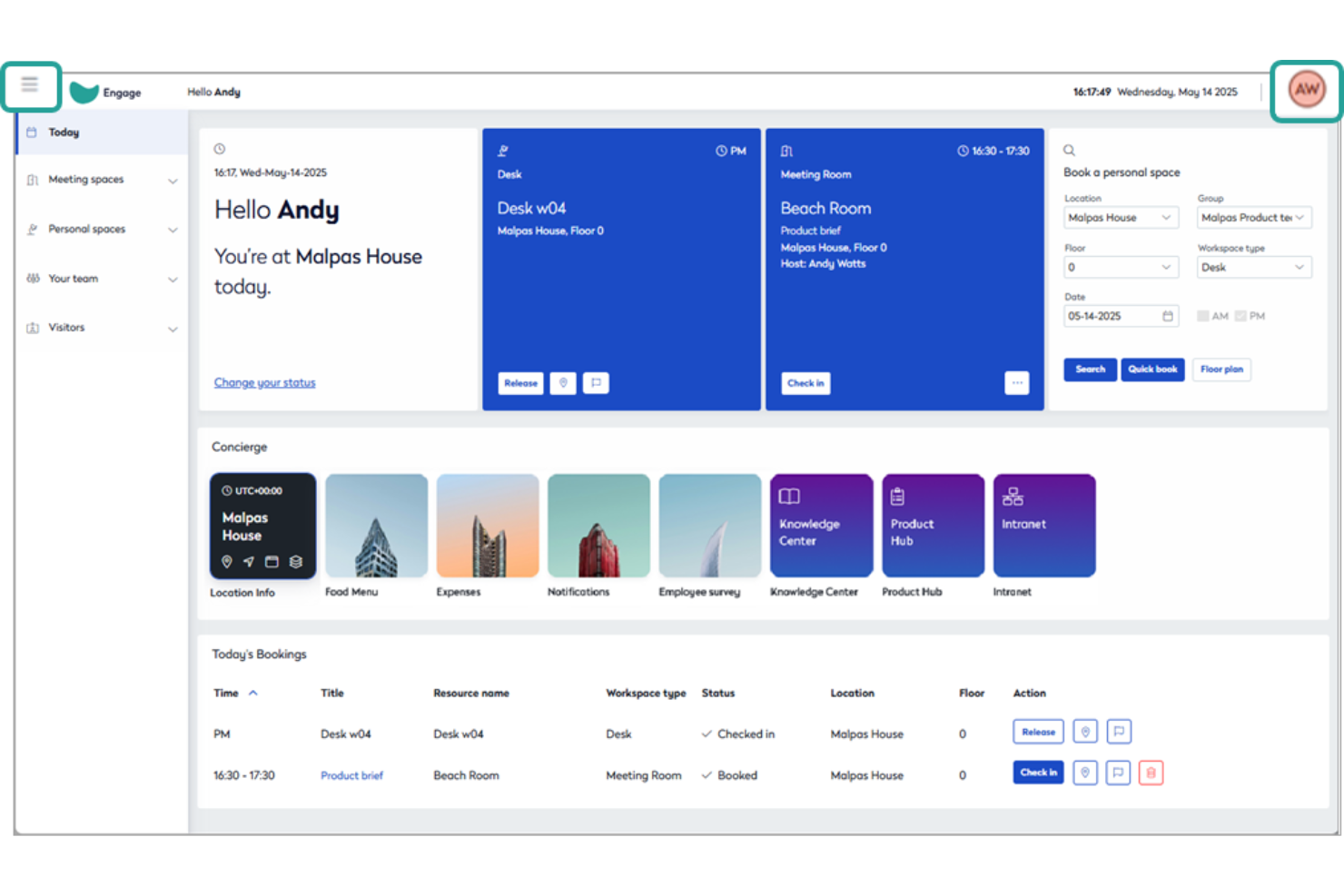Click the Location column header in bookings
Viewport: 1344px width, 896px height.
[x=853, y=694]
